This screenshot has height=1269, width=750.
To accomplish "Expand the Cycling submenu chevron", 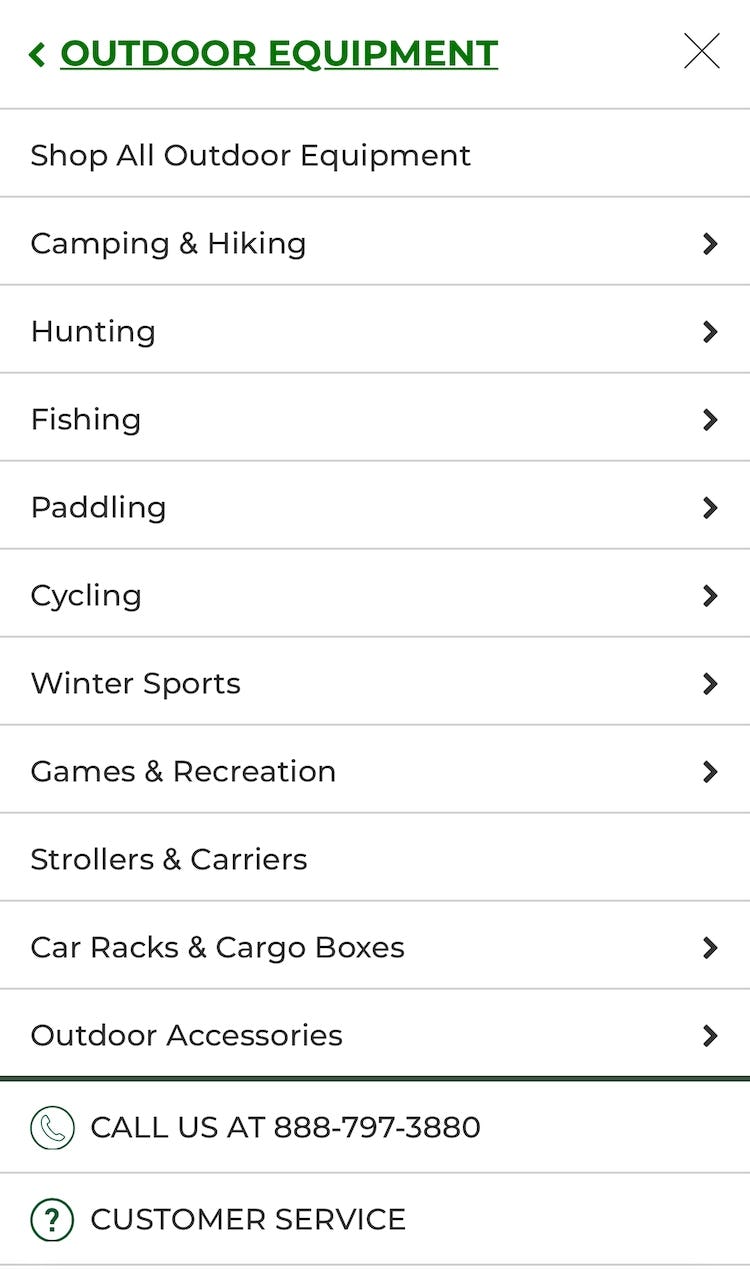I will tap(710, 596).
